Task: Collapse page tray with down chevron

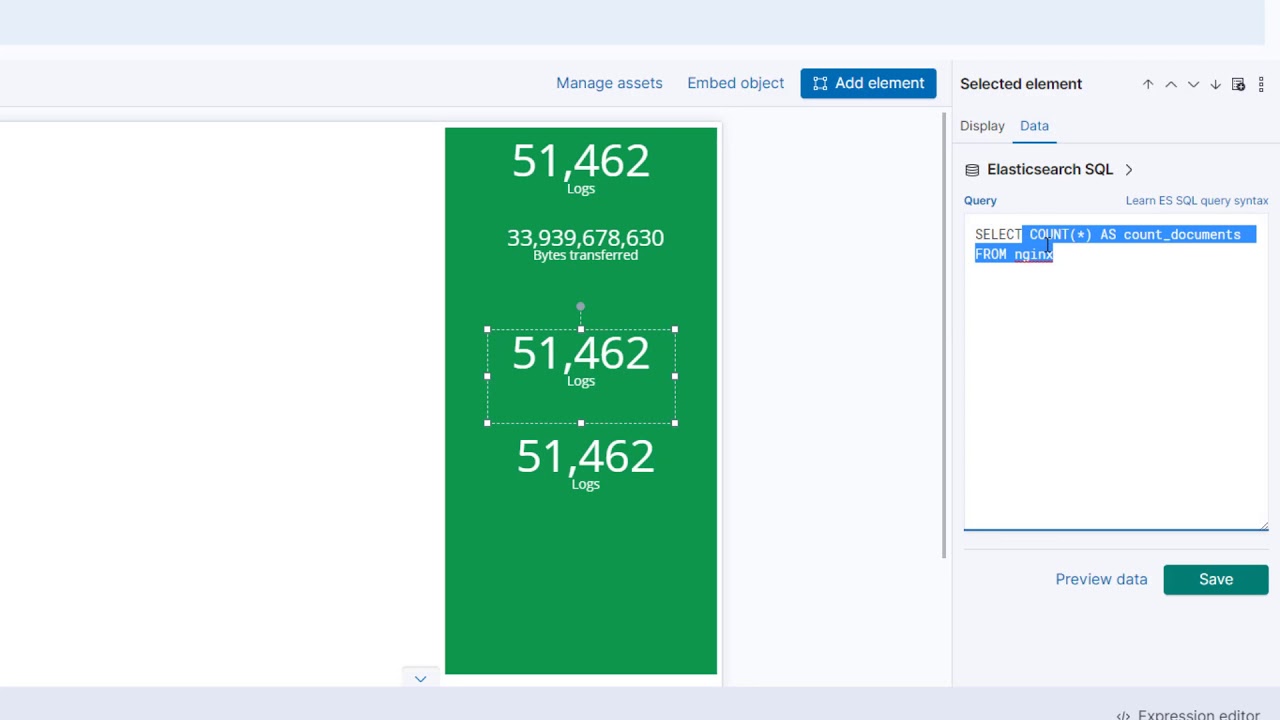Action: 420,679
